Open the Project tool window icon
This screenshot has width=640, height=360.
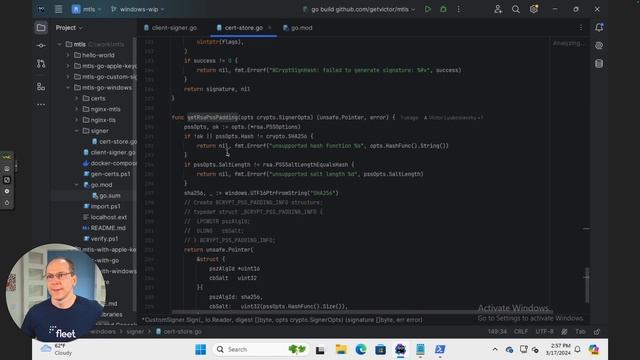click(x=41, y=28)
